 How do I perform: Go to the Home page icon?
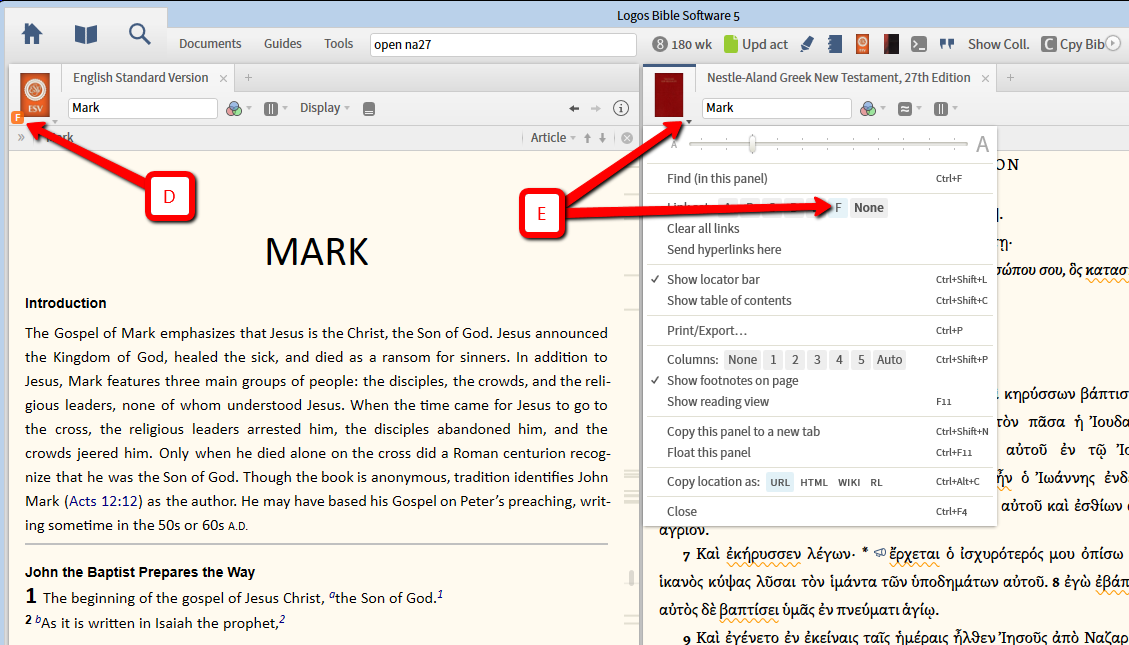[x=32, y=34]
